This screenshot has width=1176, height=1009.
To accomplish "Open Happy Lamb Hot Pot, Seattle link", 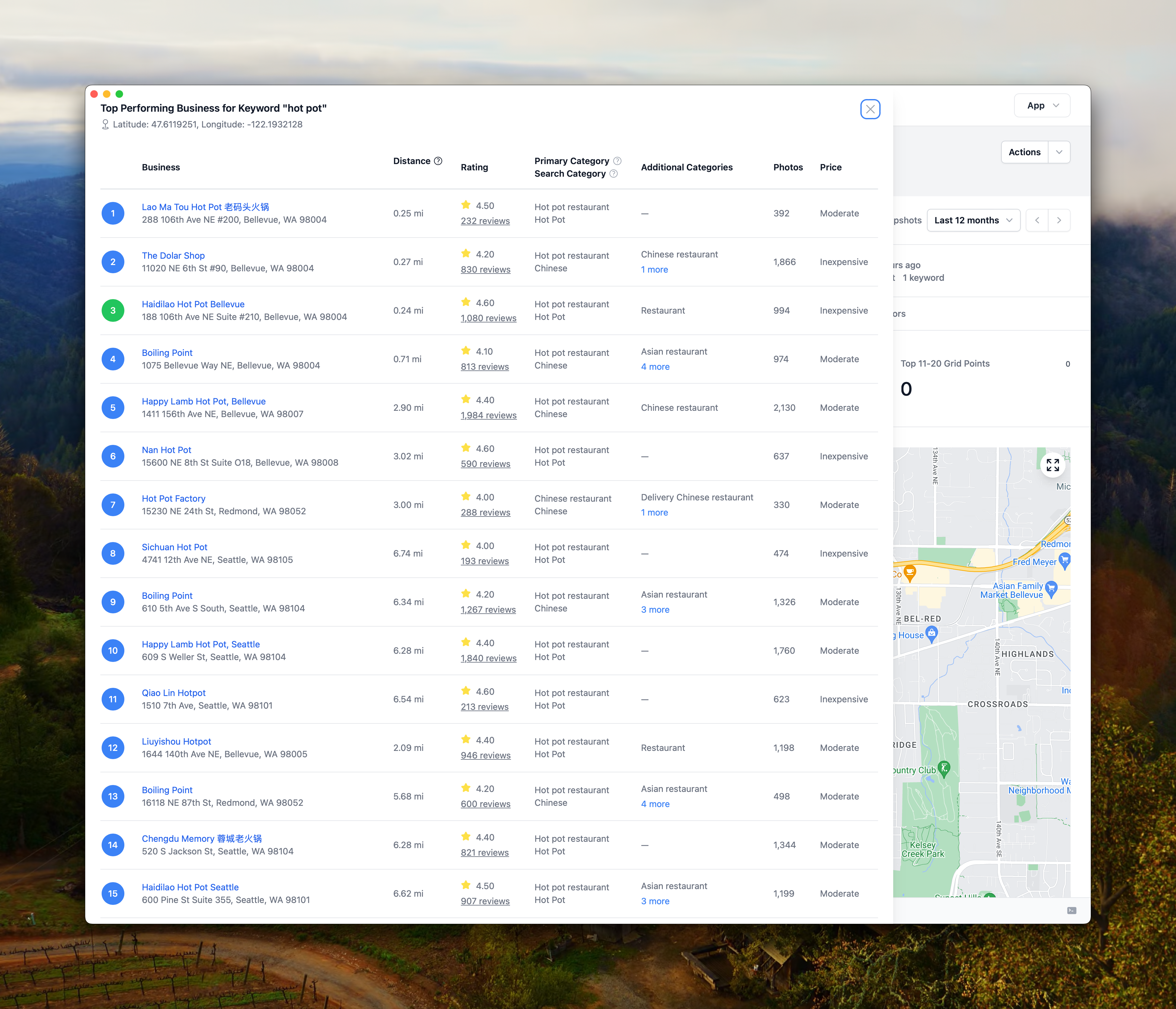I will click(x=201, y=644).
